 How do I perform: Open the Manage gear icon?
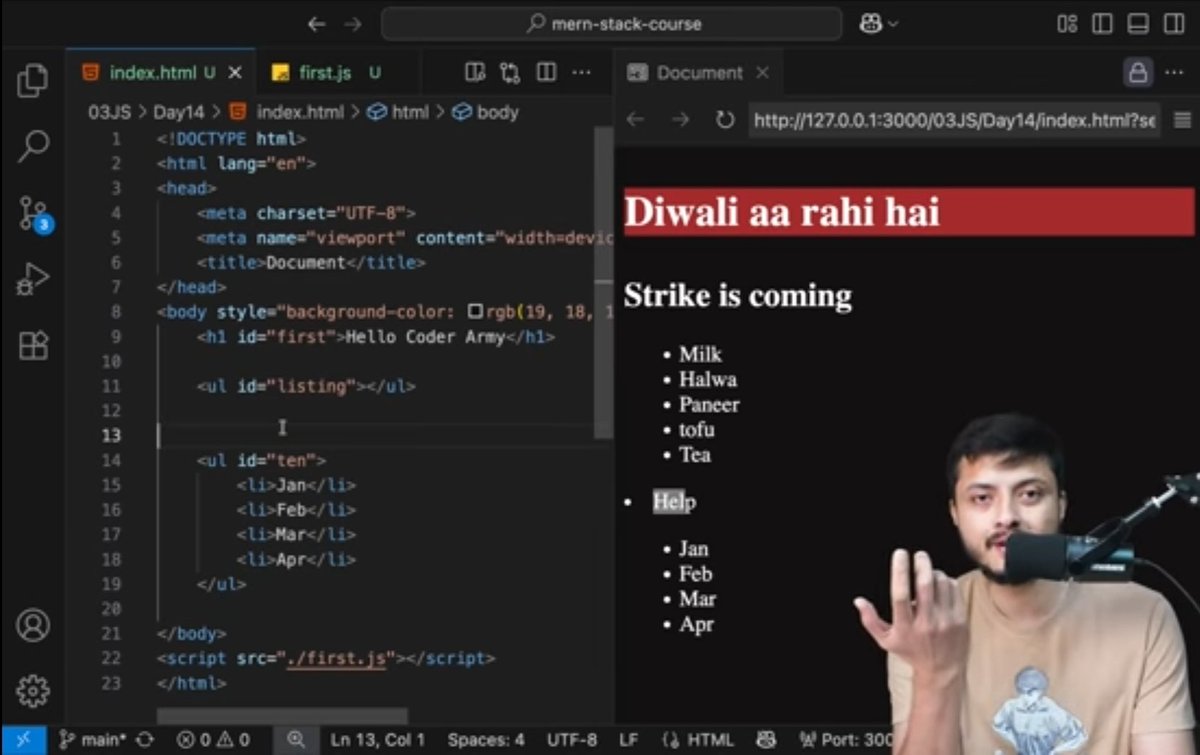pos(33,690)
